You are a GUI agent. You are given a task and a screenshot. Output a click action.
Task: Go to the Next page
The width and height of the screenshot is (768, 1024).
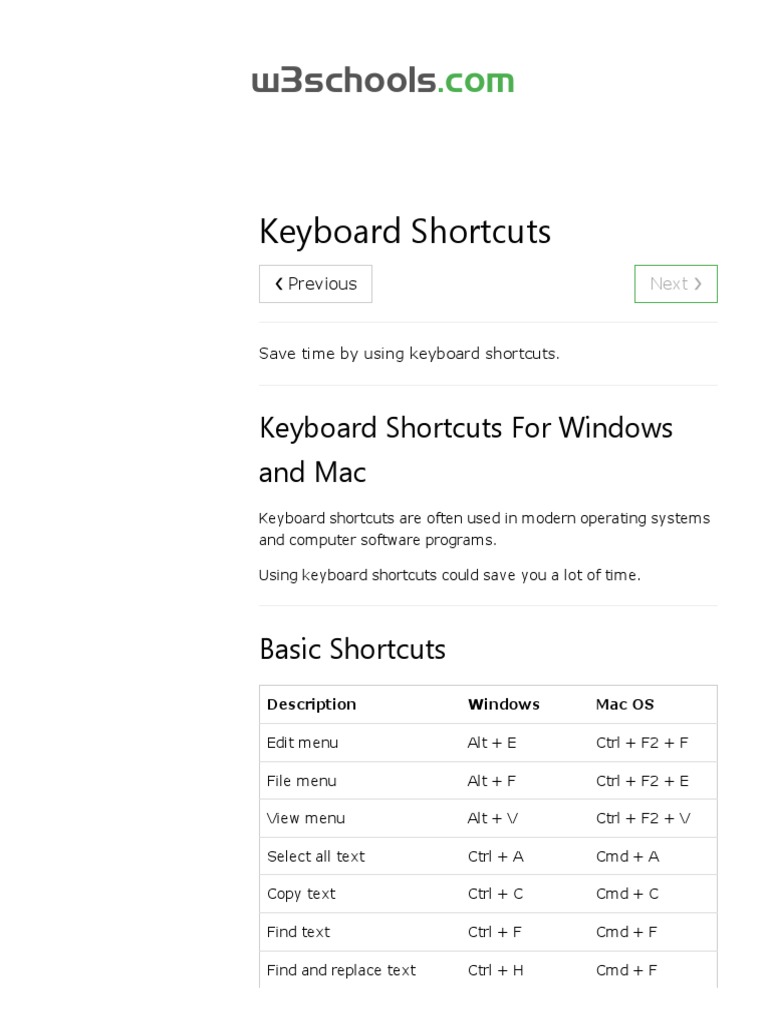pyautogui.click(x=675, y=284)
